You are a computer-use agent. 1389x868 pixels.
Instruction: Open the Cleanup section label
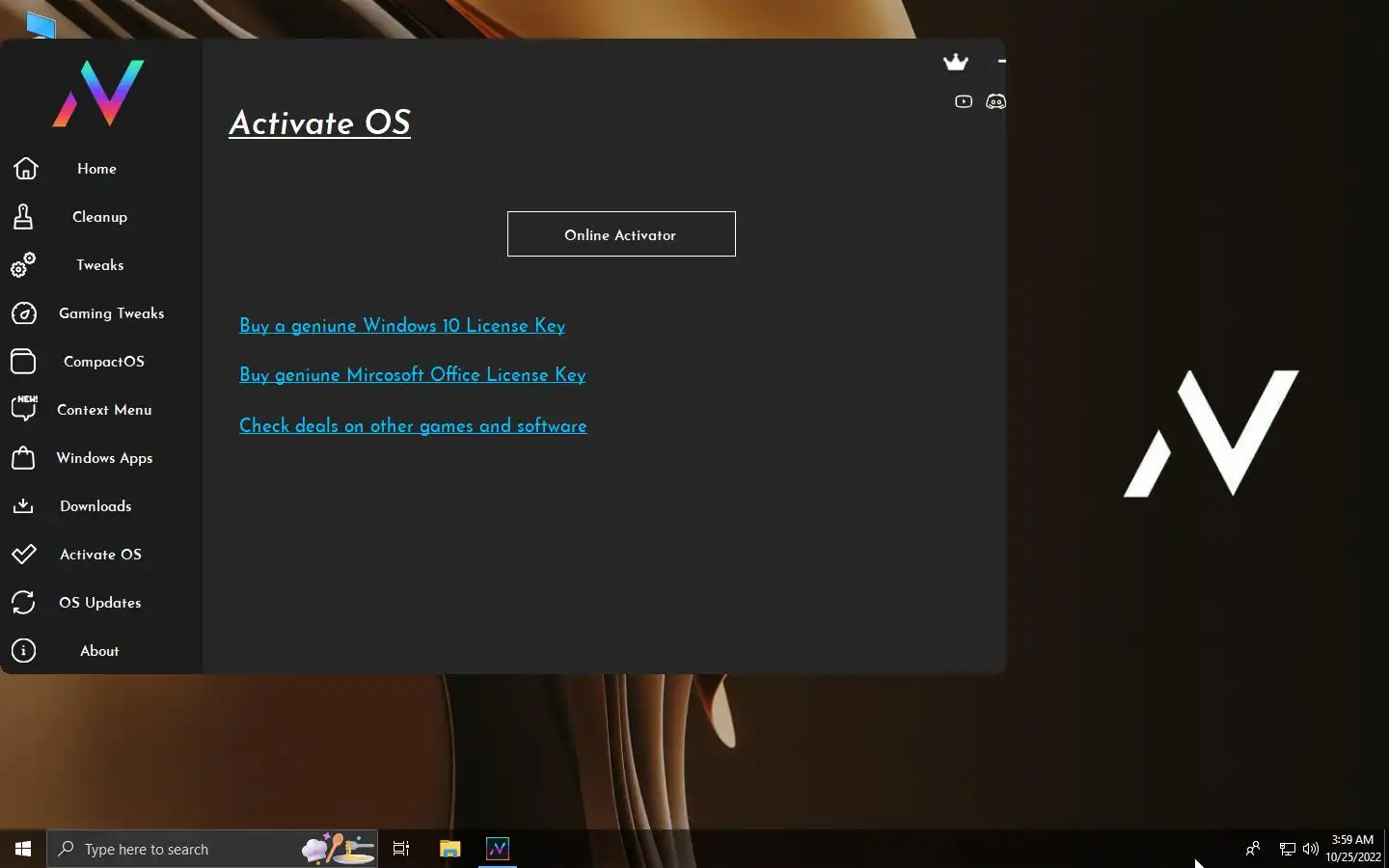99,217
